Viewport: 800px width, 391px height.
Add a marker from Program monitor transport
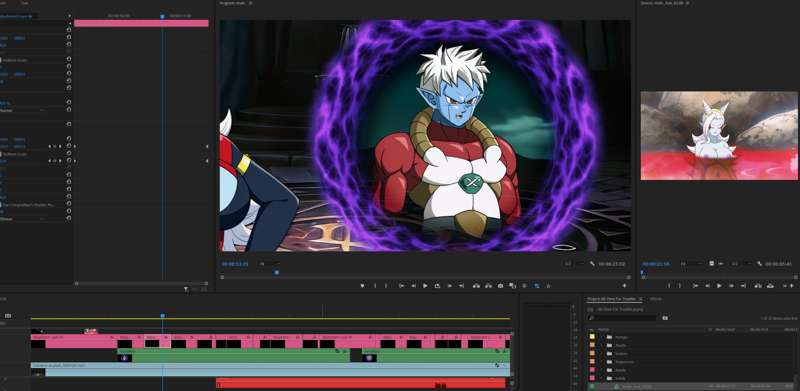362,286
